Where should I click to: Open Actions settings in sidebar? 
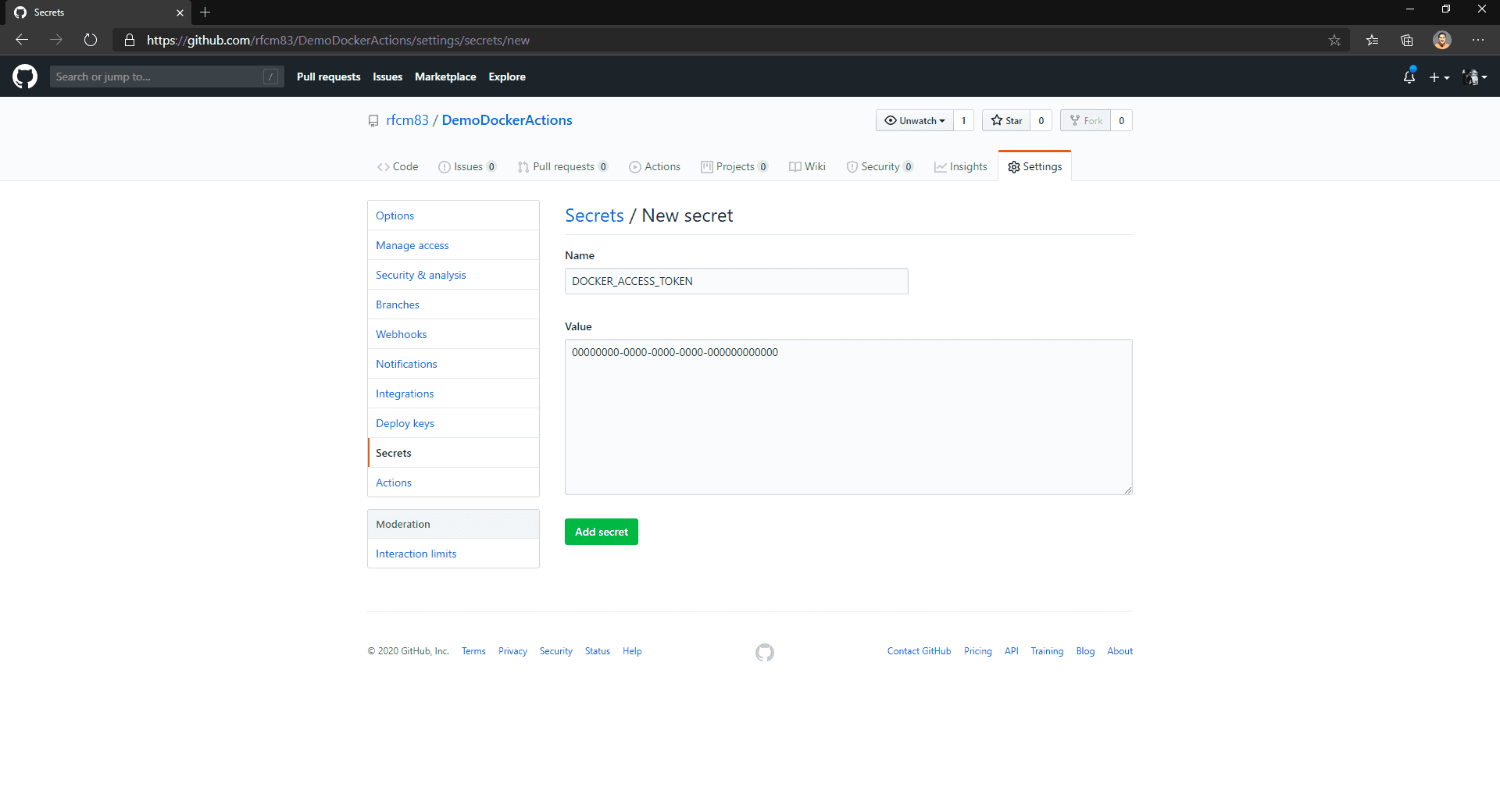(x=453, y=483)
